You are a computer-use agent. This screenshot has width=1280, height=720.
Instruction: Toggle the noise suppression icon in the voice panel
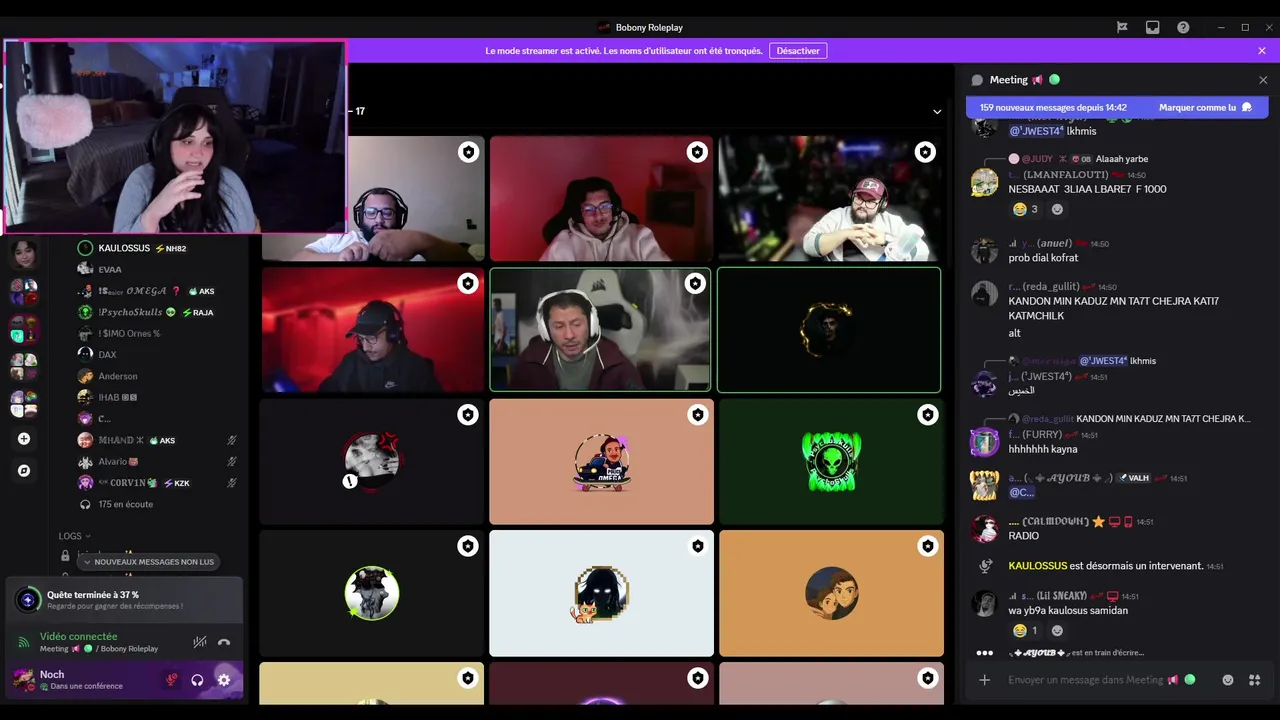click(200, 642)
